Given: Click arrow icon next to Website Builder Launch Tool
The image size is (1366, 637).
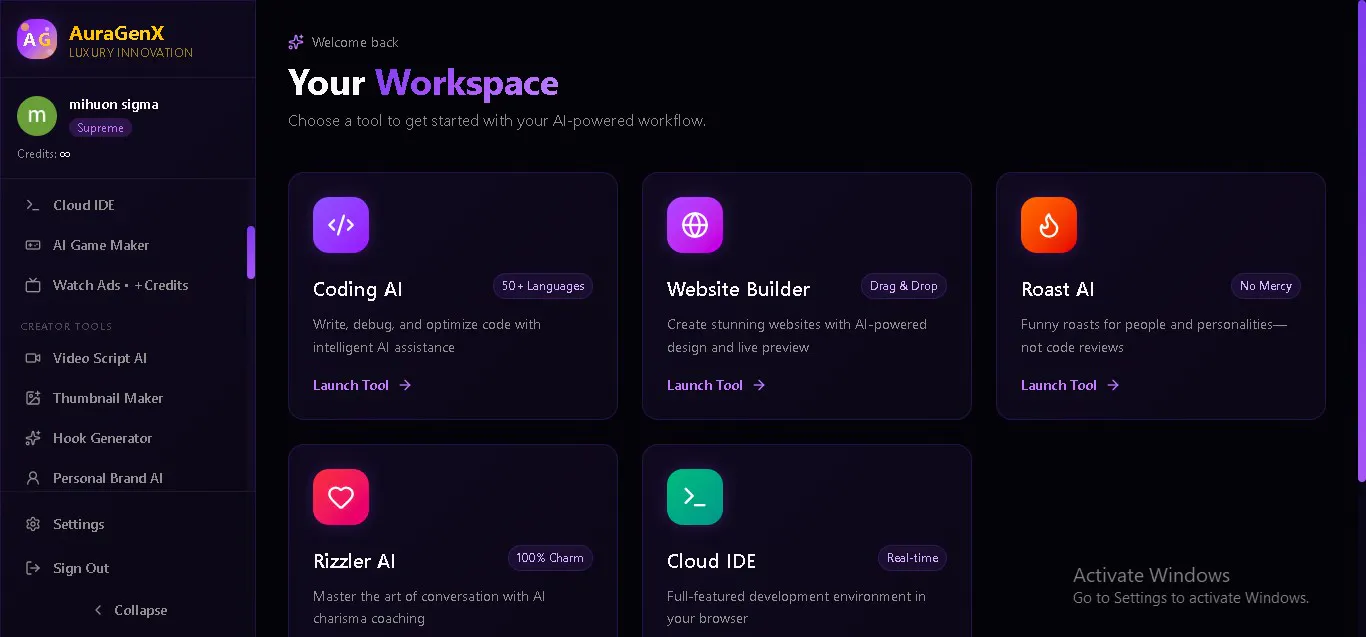Looking at the screenshot, I should (x=759, y=385).
